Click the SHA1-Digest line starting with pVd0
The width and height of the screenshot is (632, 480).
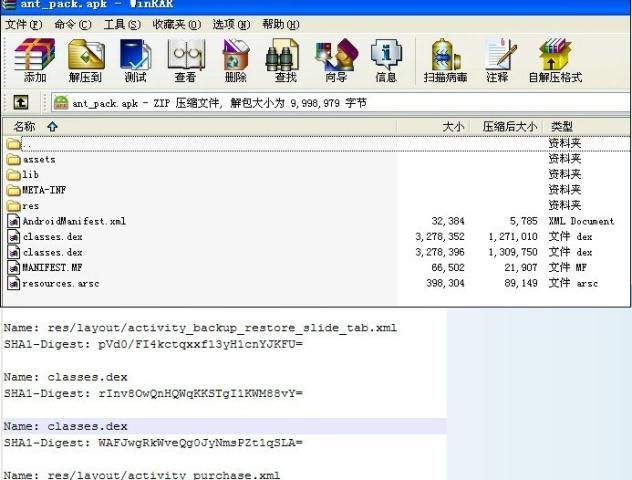(153, 345)
